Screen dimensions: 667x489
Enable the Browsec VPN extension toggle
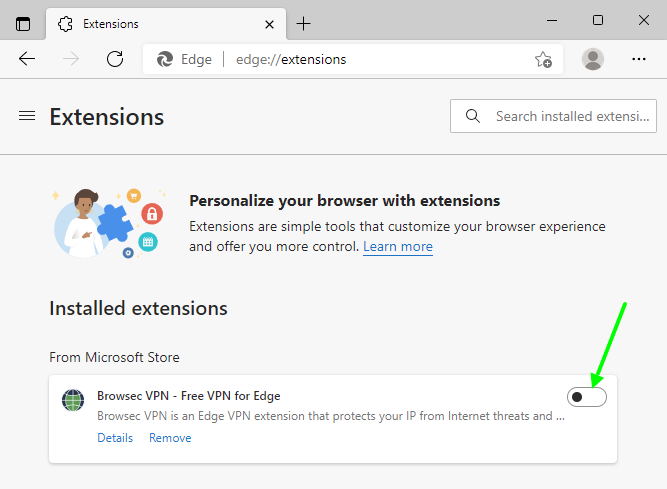[587, 398]
